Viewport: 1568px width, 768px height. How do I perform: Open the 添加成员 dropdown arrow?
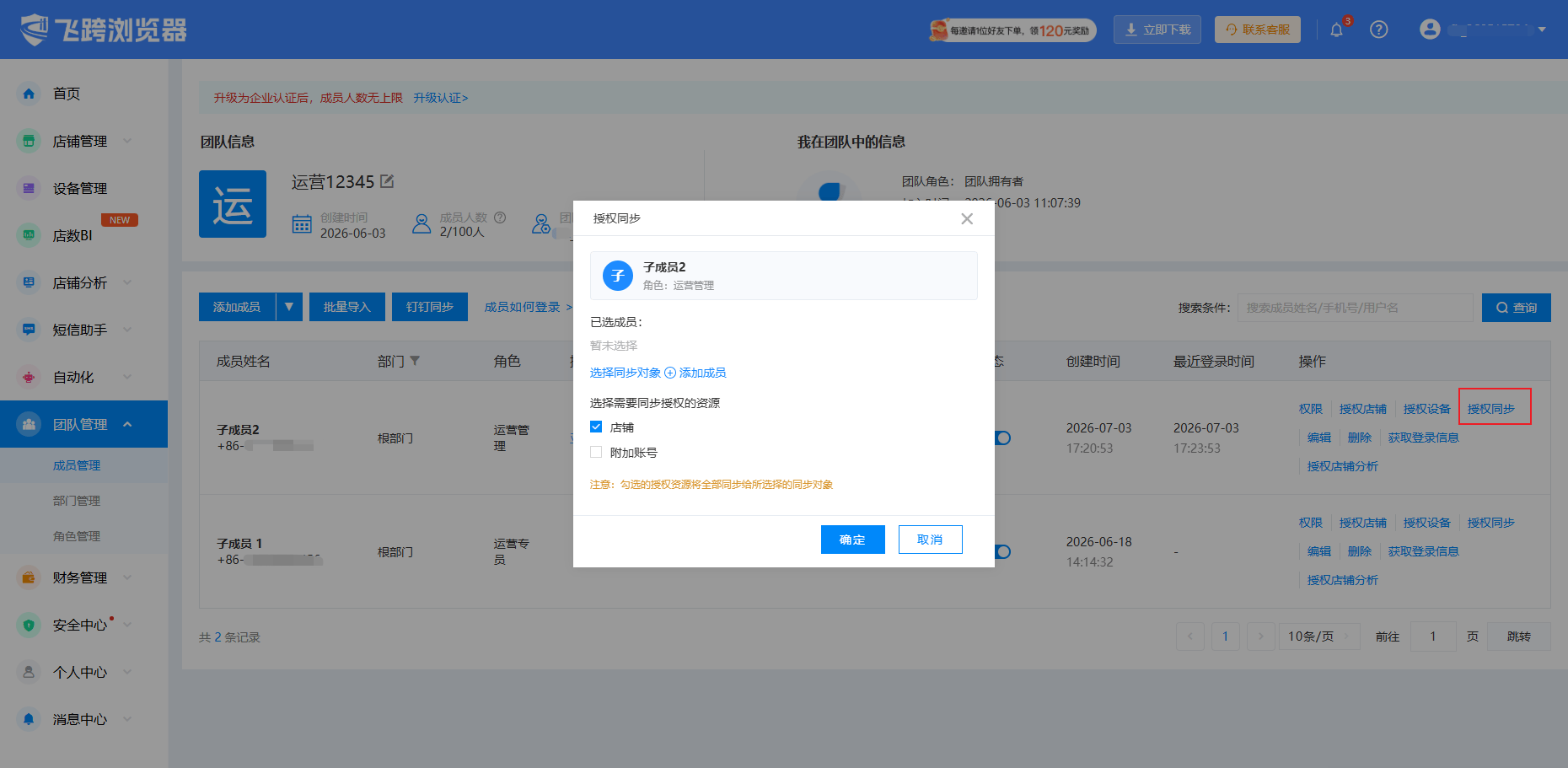[288, 307]
